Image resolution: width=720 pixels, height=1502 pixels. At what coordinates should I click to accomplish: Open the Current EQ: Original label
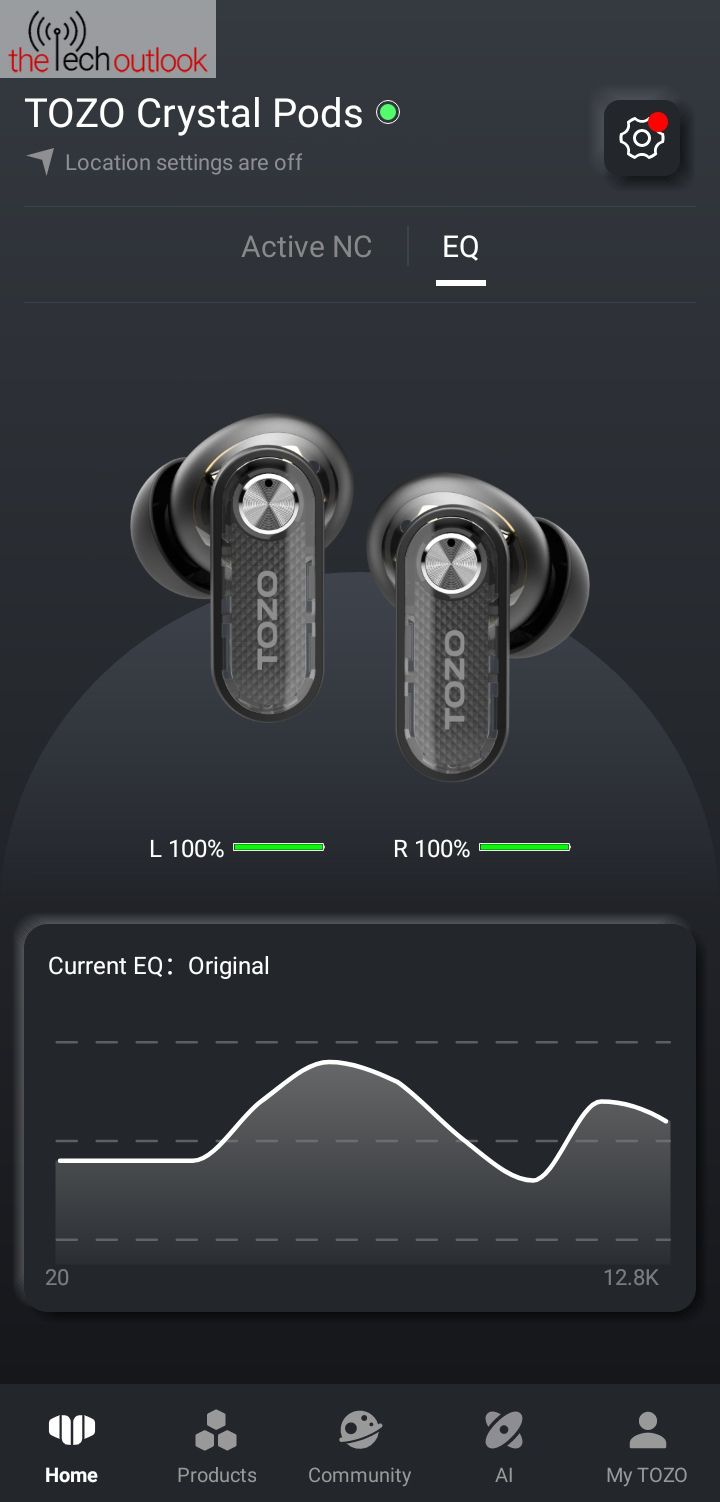click(159, 966)
